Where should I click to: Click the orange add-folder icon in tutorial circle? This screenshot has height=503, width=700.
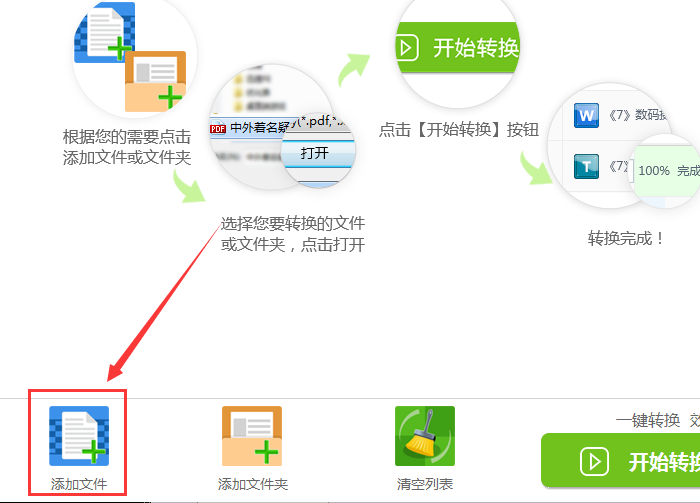click(x=155, y=81)
